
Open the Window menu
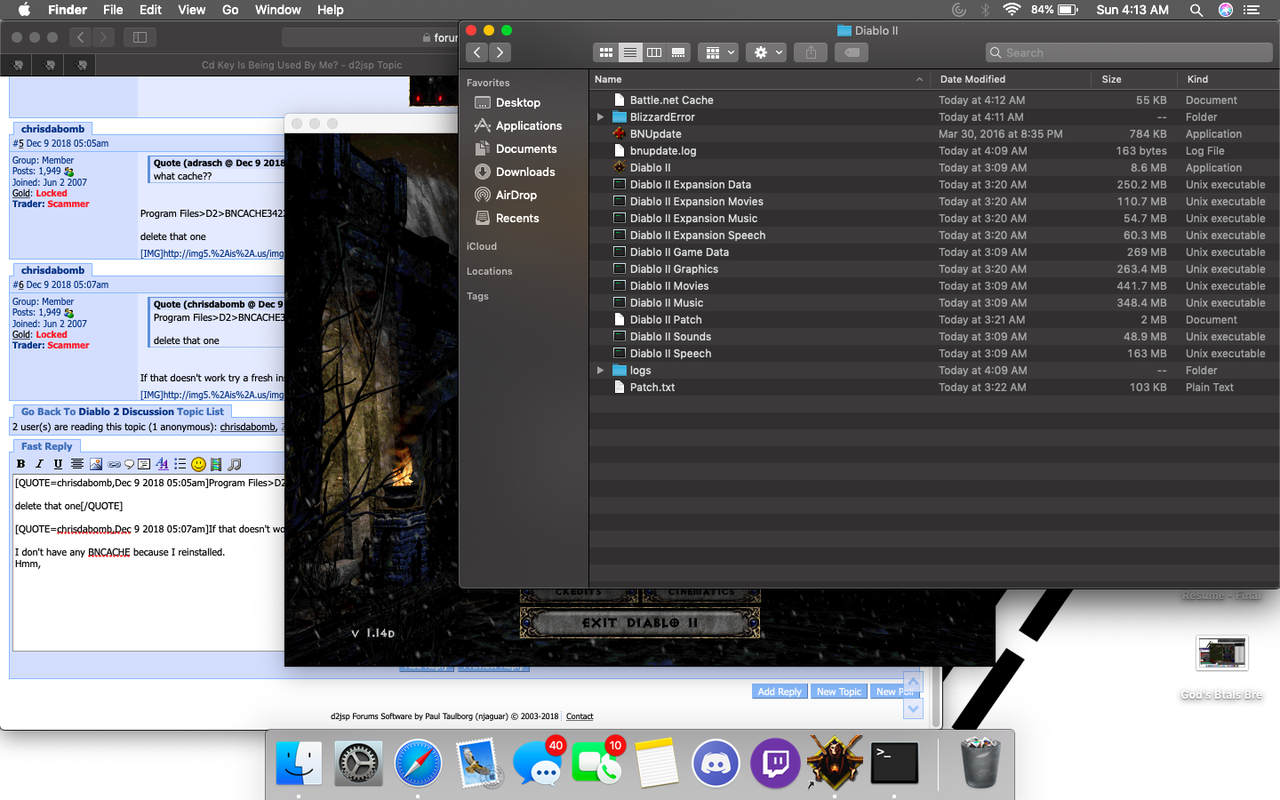[x=278, y=10]
